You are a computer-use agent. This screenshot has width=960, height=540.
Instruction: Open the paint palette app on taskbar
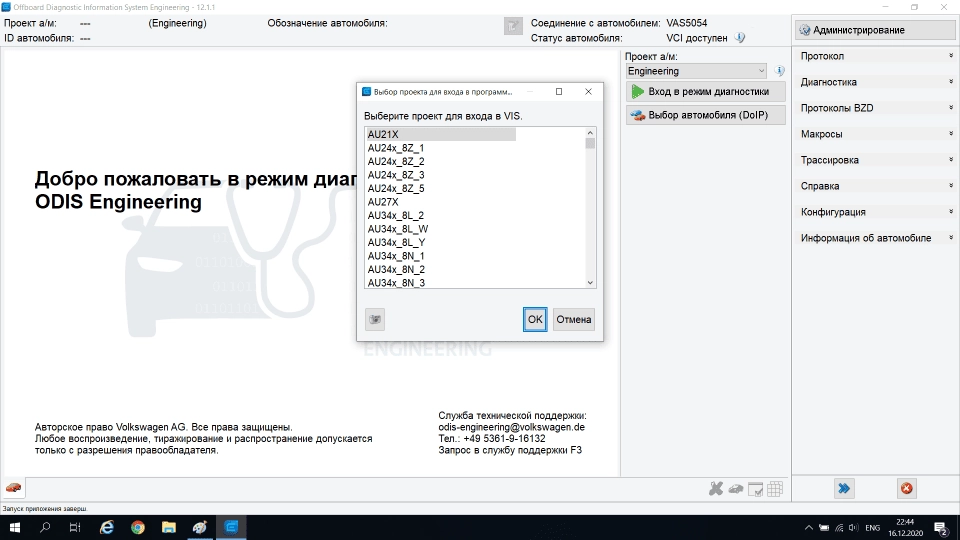click(200, 527)
